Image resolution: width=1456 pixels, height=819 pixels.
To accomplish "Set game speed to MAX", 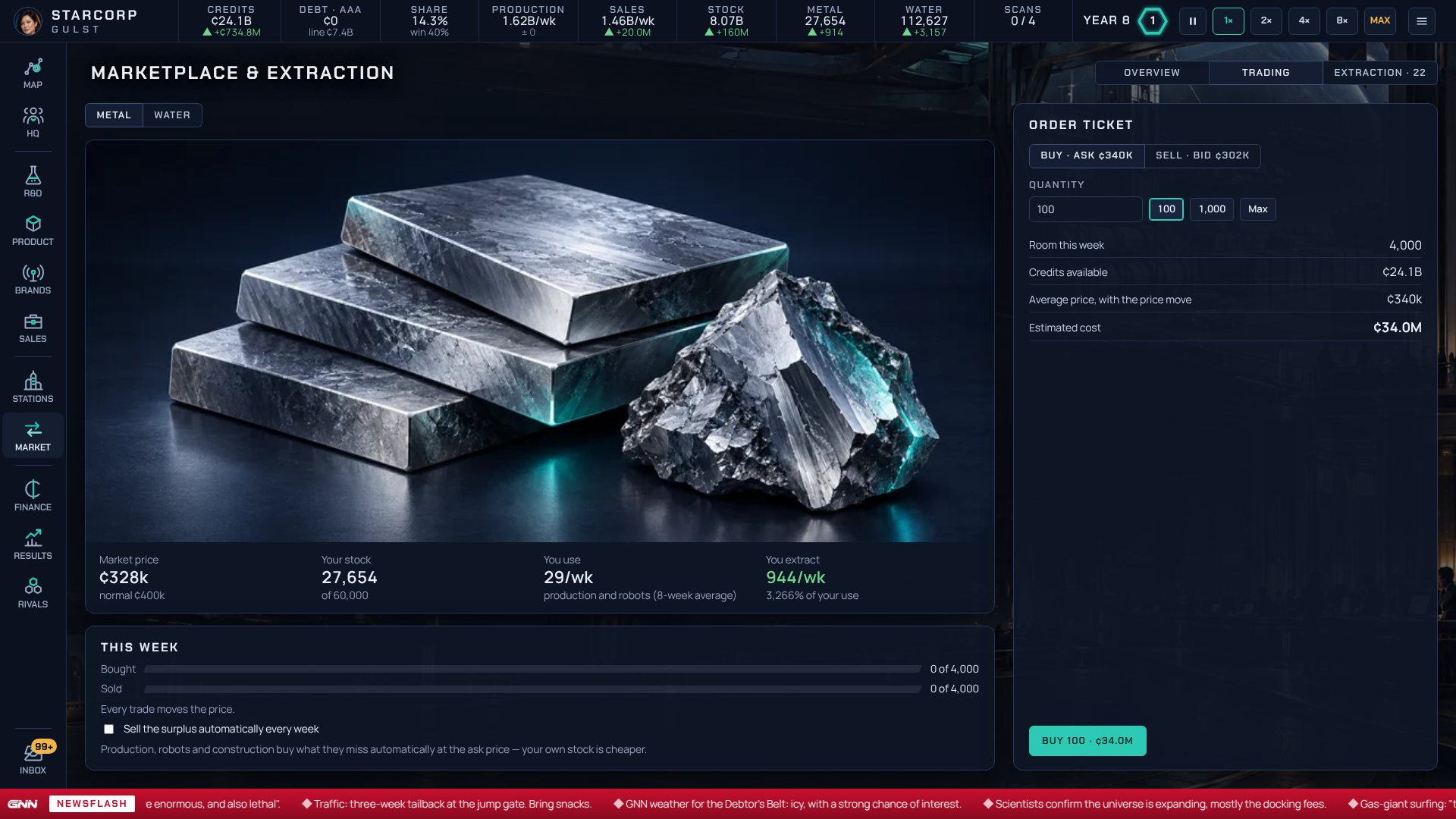I will [1379, 21].
